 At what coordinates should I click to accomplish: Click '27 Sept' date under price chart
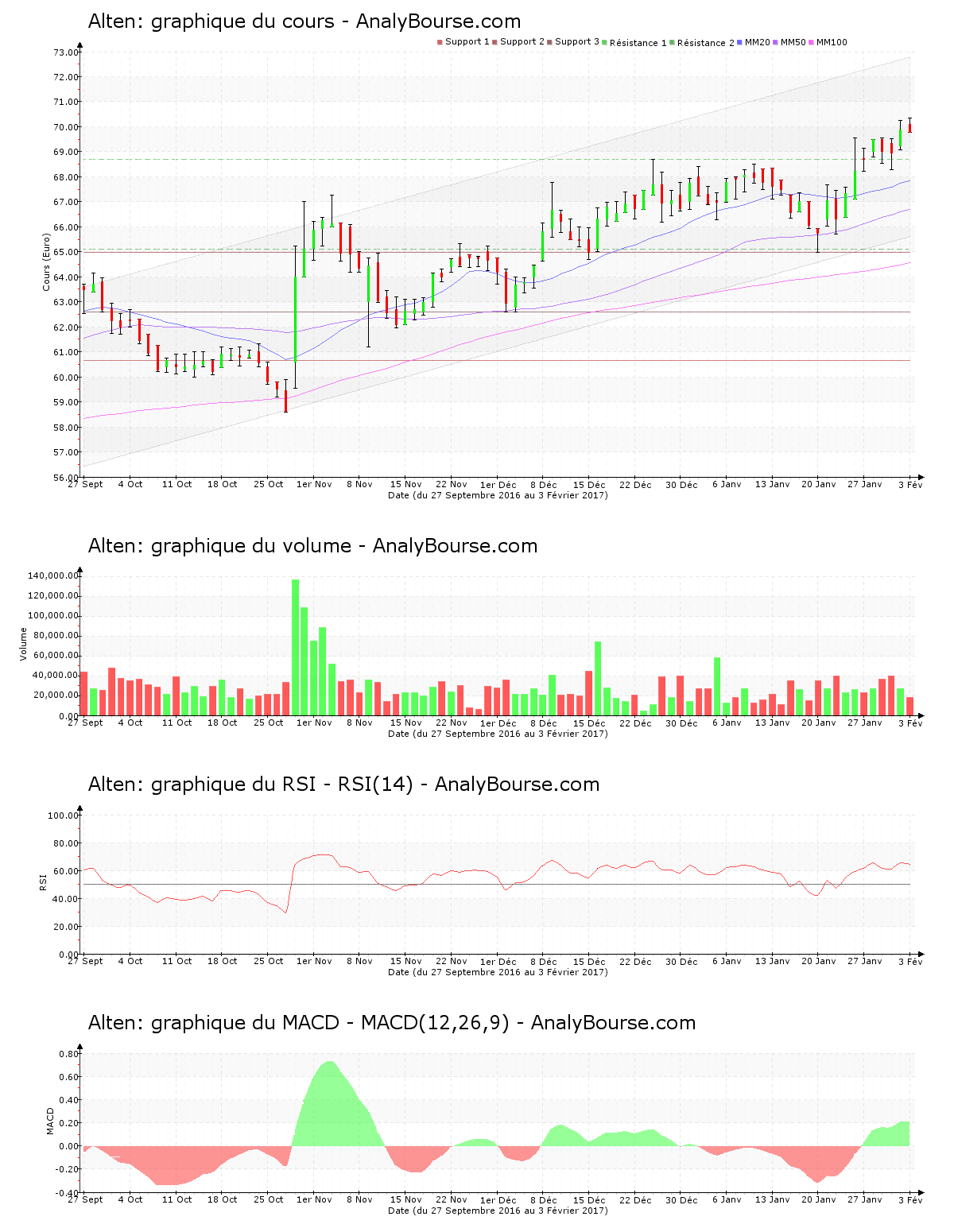[x=85, y=484]
